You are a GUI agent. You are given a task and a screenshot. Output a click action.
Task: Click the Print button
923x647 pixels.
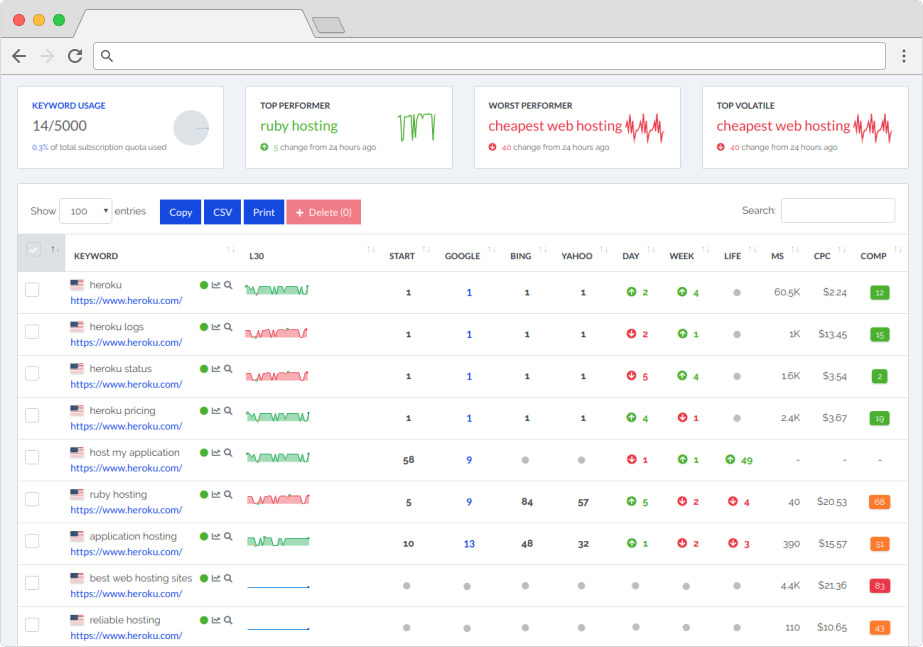pyautogui.click(x=264, y=212)
